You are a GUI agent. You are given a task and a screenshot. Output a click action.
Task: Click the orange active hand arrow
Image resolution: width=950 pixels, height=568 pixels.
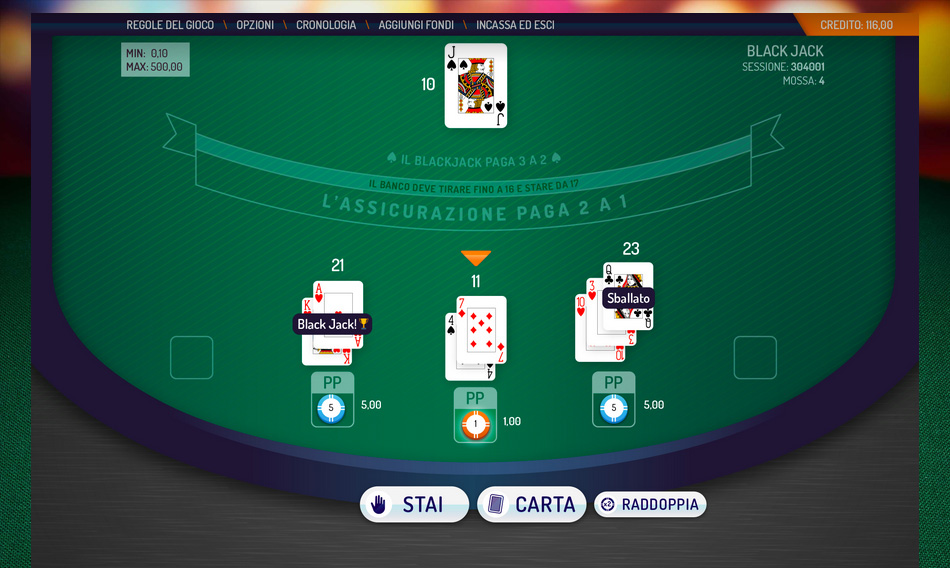point(476,258)
